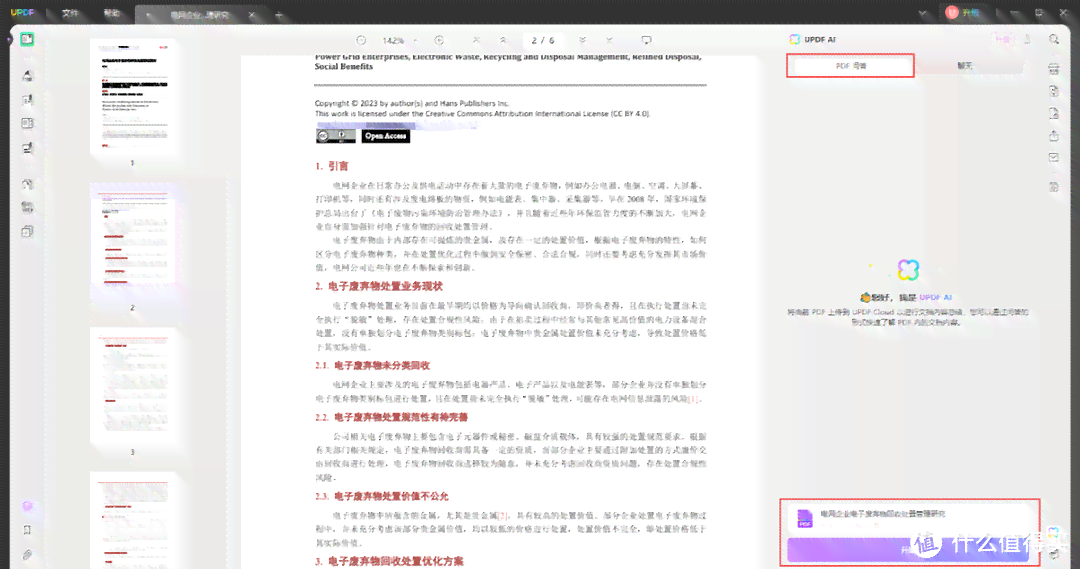Image resolution: width=1080 pixels, height=569 pixels.
Task: Open the email send icon in right sidebar
Action: [1054, 158]
